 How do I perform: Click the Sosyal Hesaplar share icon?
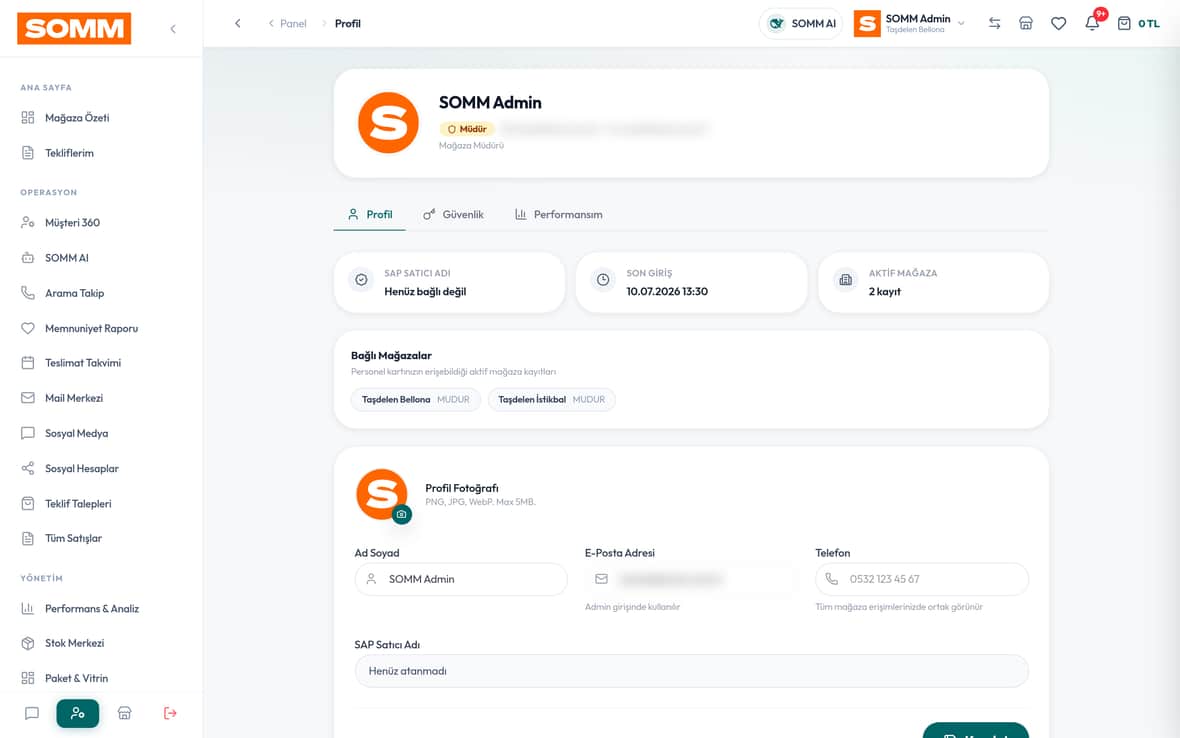point(28,468)
